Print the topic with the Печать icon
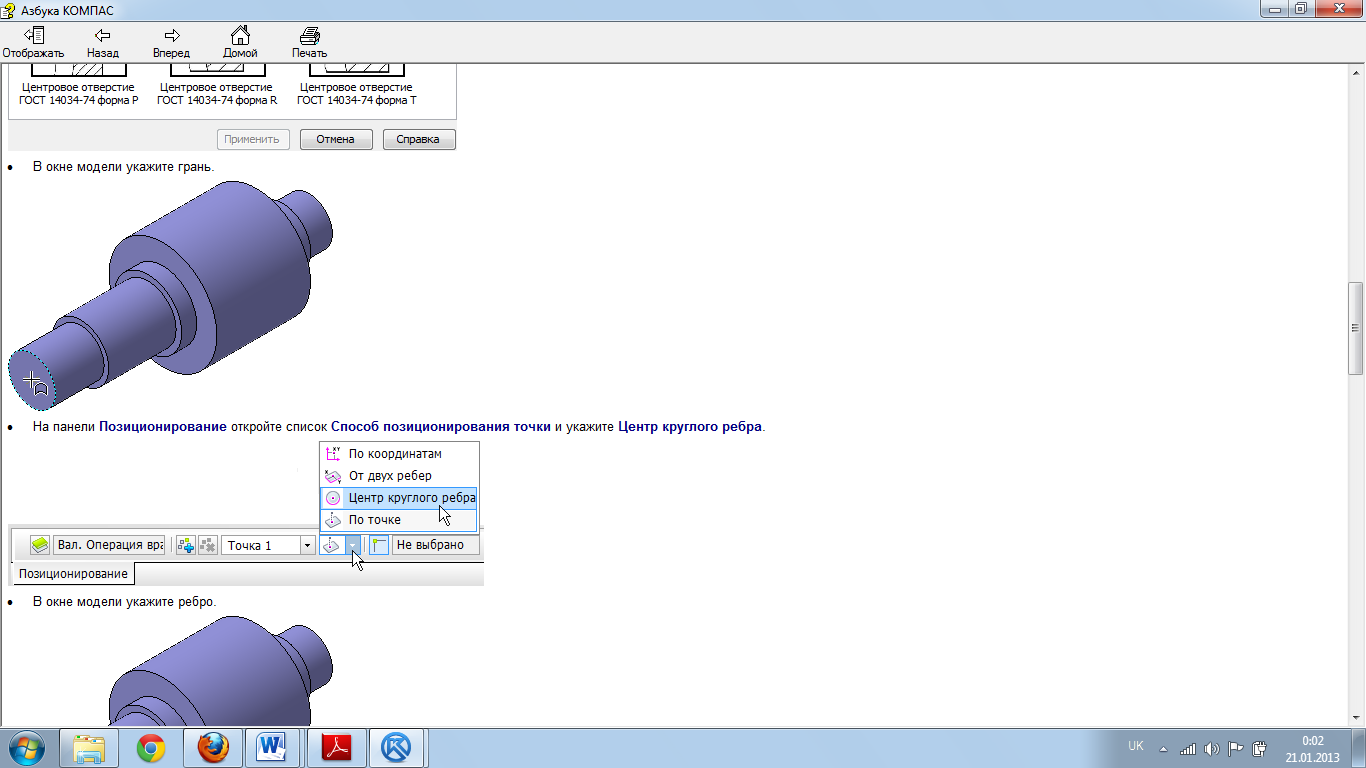 point(309,35)
